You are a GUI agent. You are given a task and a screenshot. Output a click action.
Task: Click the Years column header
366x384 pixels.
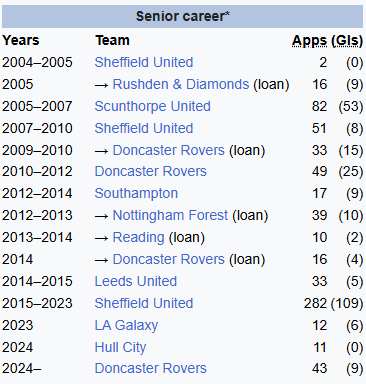tap(21, 40)
